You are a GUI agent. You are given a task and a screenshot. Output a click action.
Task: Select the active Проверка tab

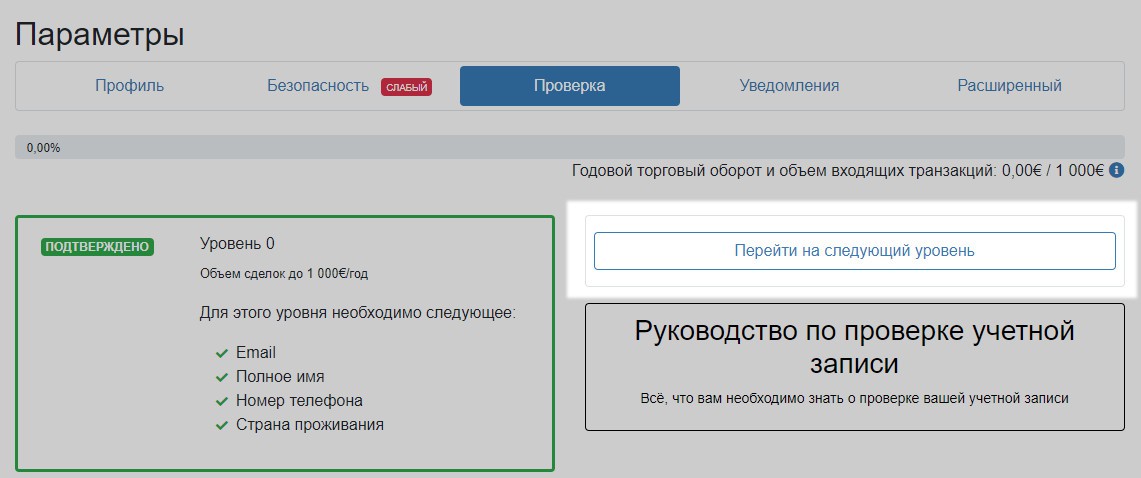pyautogui.click(x=569, y=86)
